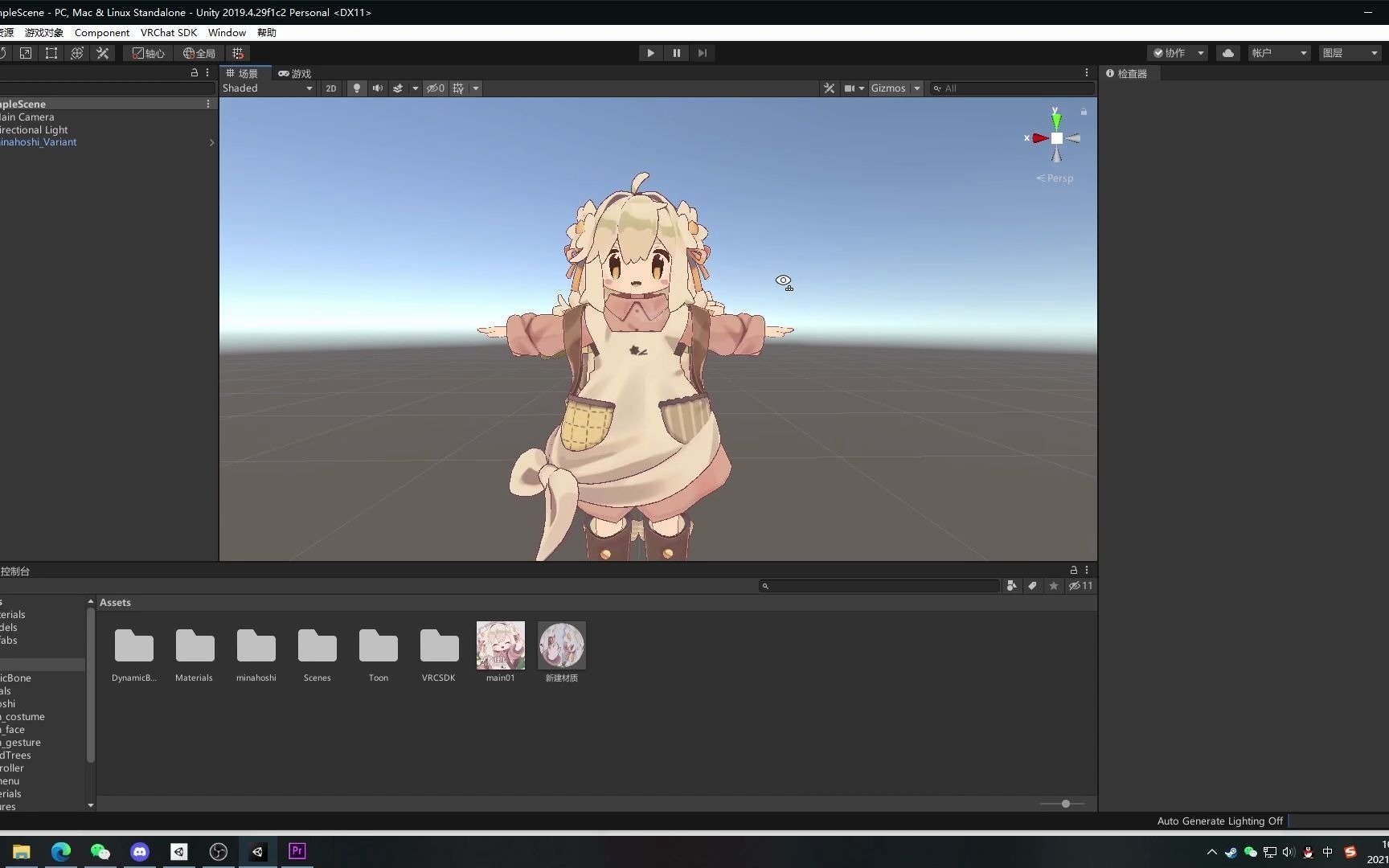This screenshot has width=1389, height=868.
Task: Toggle scene grid visibility icon
Action: pos(458,88)
